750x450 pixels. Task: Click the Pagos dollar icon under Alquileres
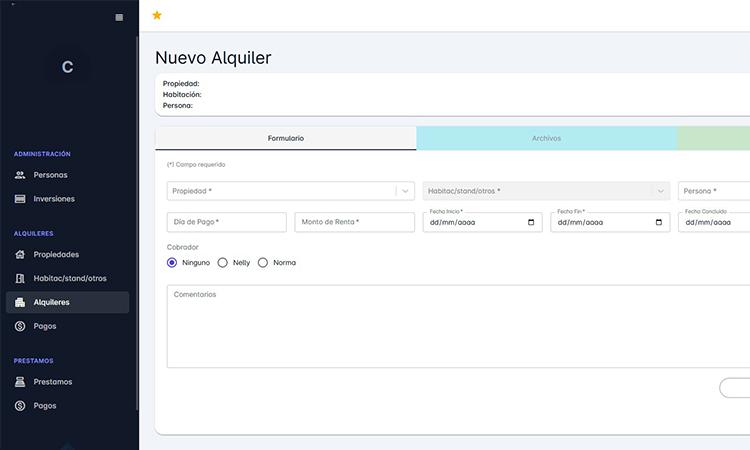pyautogui.click(x=20, y=326)
